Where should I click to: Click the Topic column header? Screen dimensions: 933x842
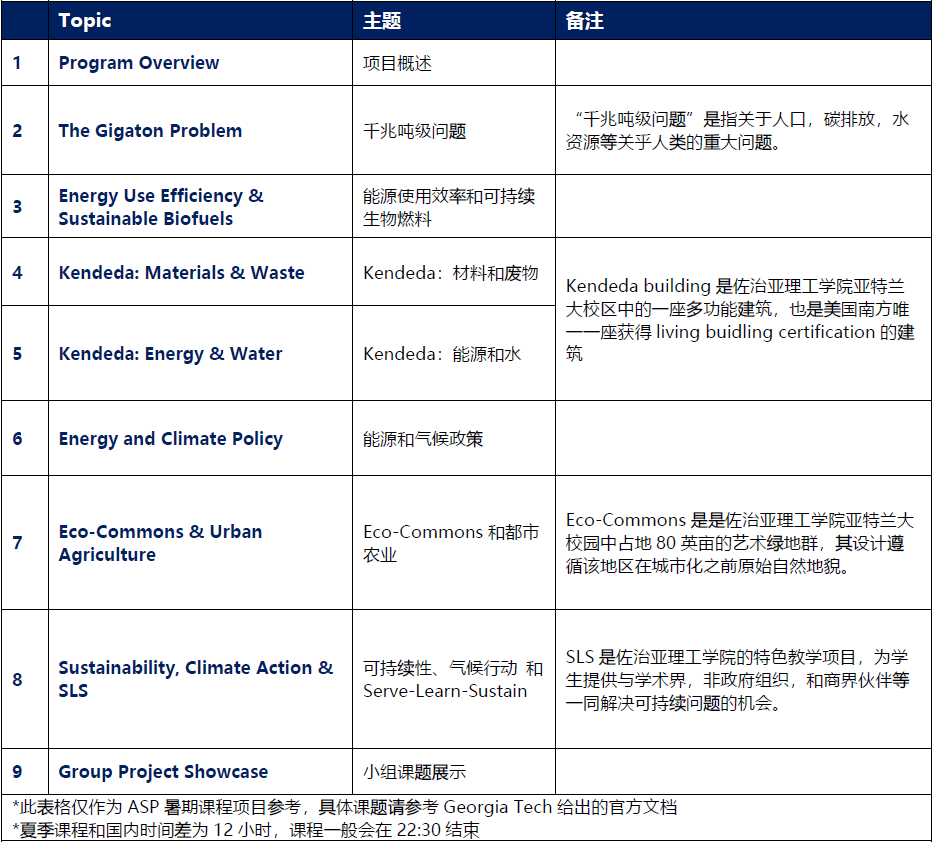tap(86, 20)
